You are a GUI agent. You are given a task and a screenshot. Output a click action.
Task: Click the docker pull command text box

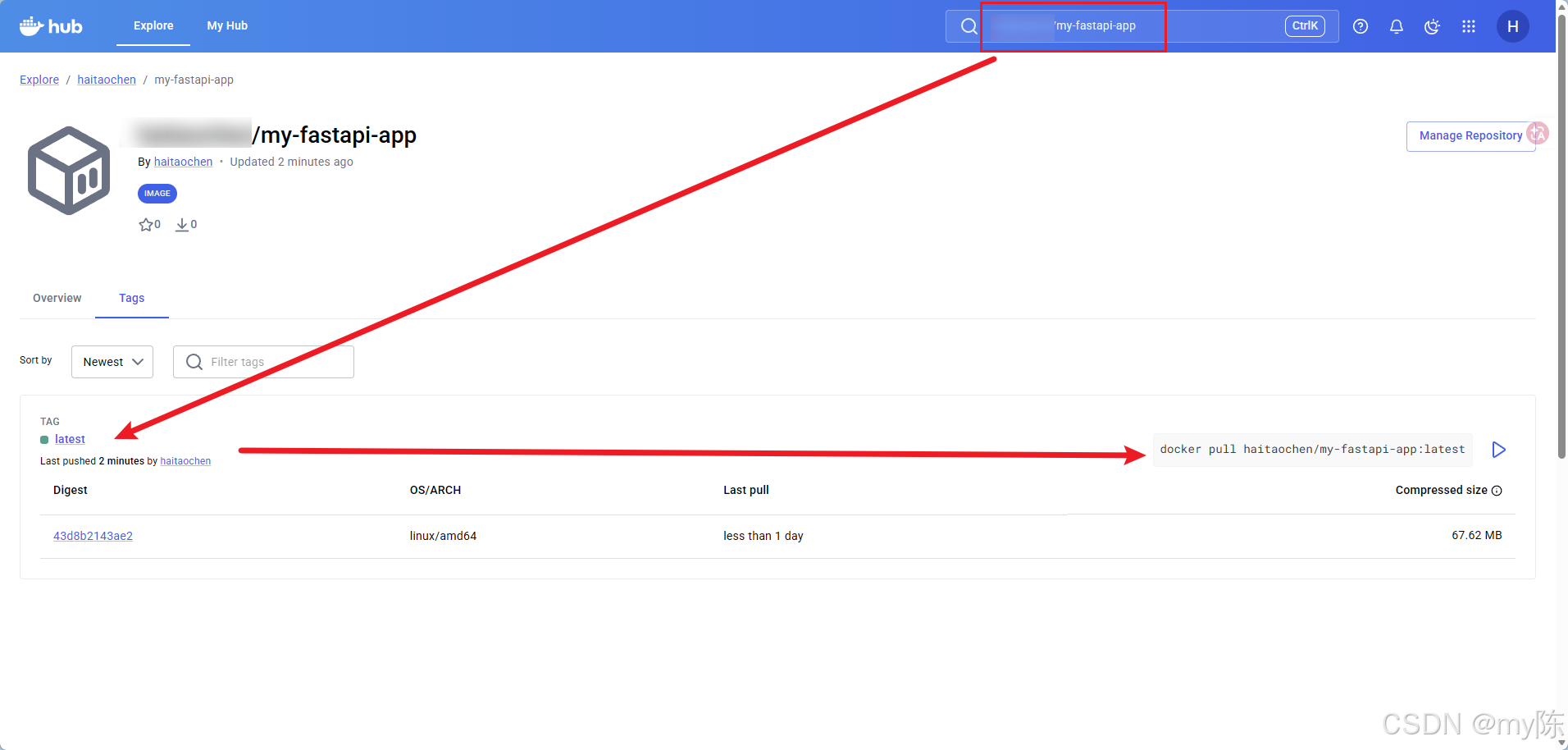(1312, 450)
